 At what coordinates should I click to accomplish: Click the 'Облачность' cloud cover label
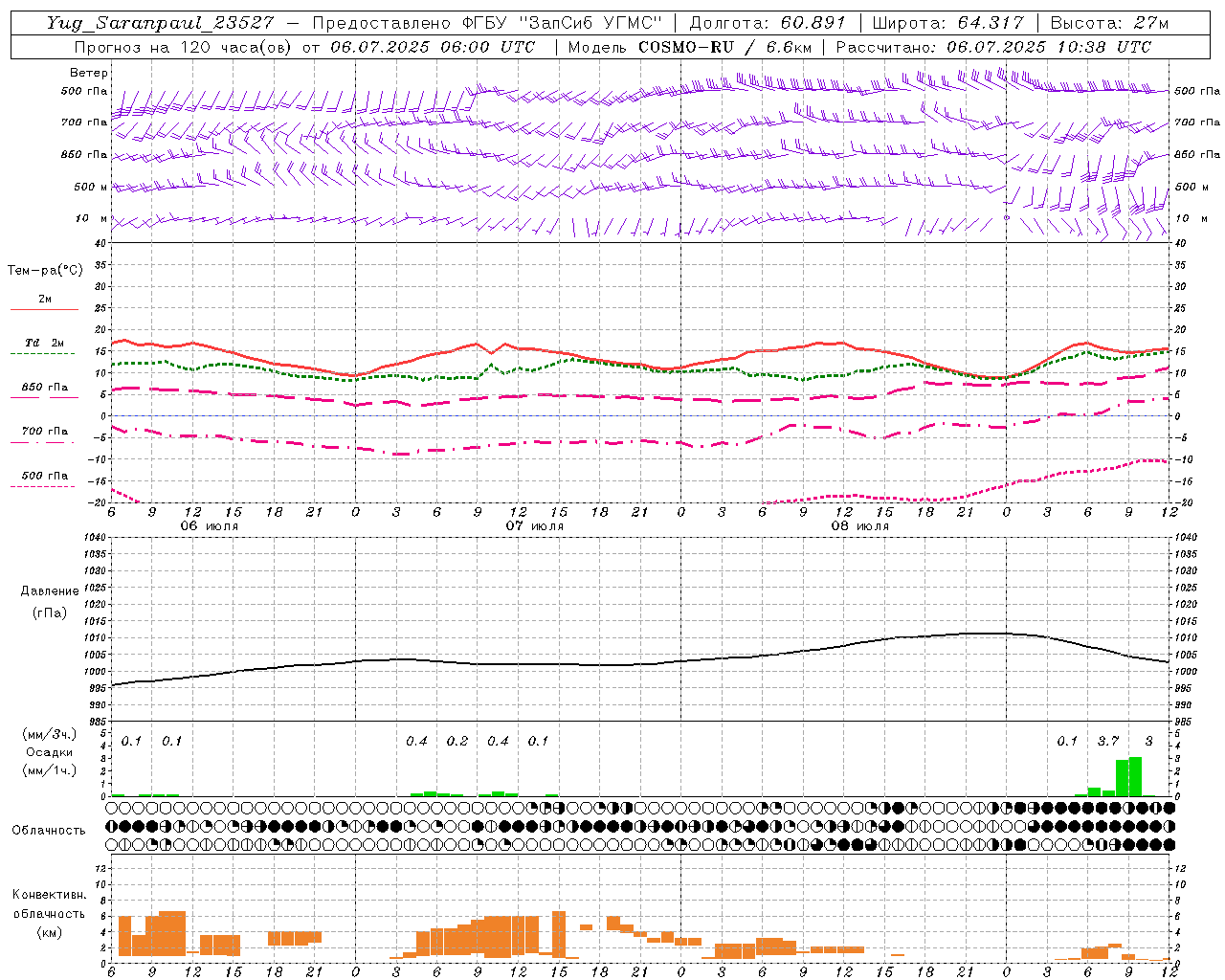pyautogui.click(x=49, y=831)
